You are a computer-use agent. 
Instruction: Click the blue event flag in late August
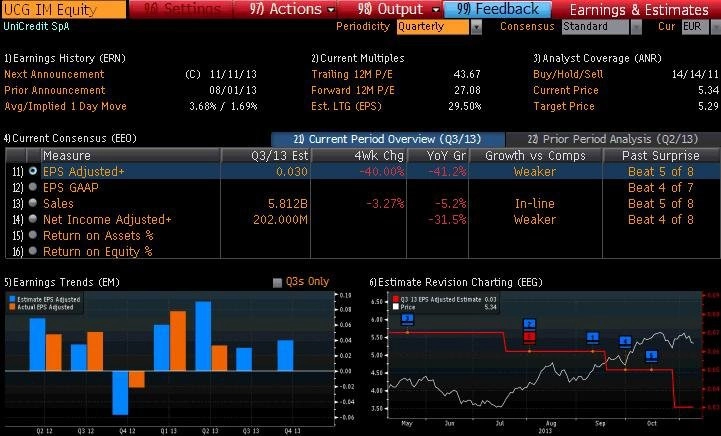pyautogui.click(x=593, y=337)
